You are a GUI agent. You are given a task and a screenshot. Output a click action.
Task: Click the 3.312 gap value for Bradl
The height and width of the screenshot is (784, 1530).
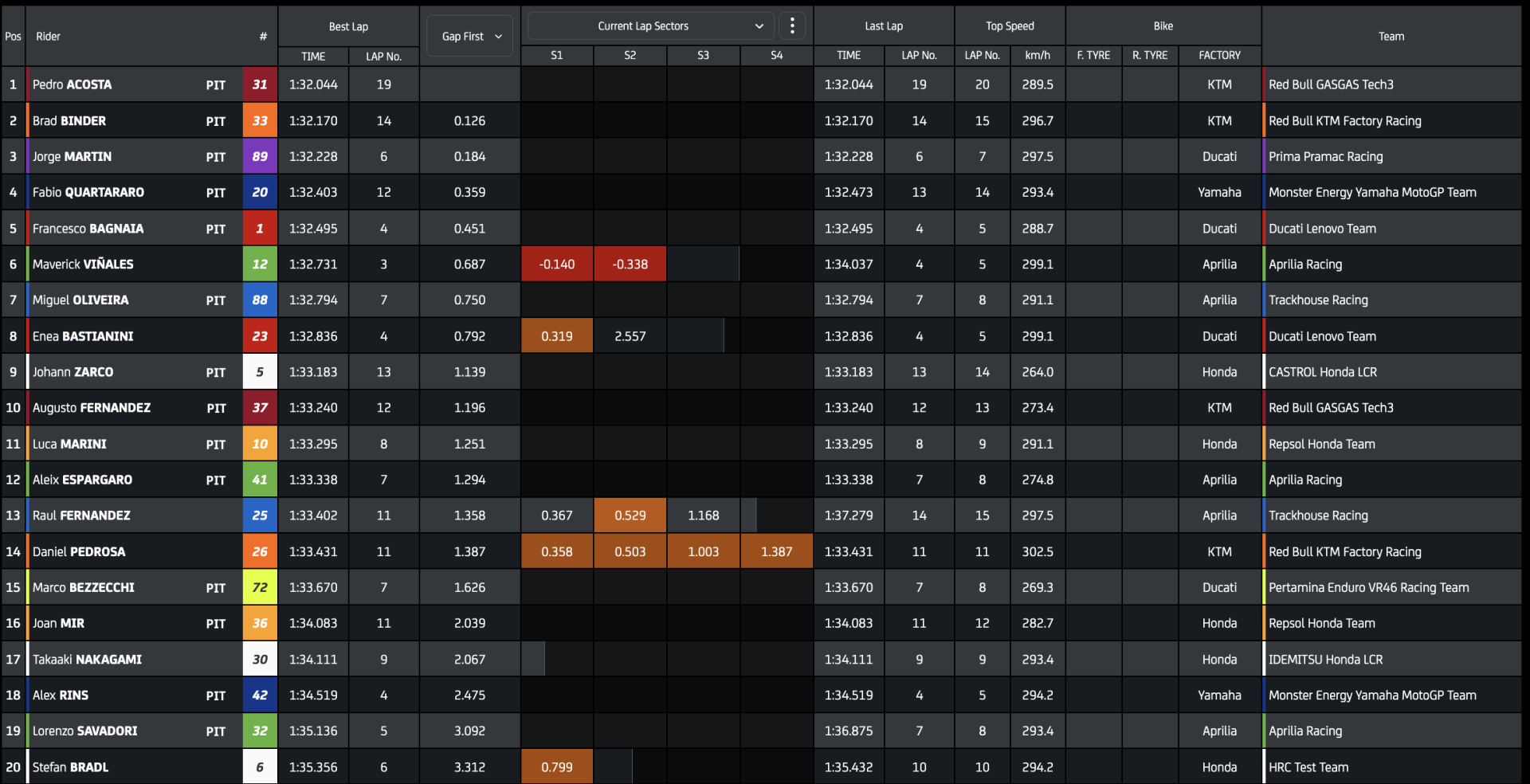pos(469,767)
